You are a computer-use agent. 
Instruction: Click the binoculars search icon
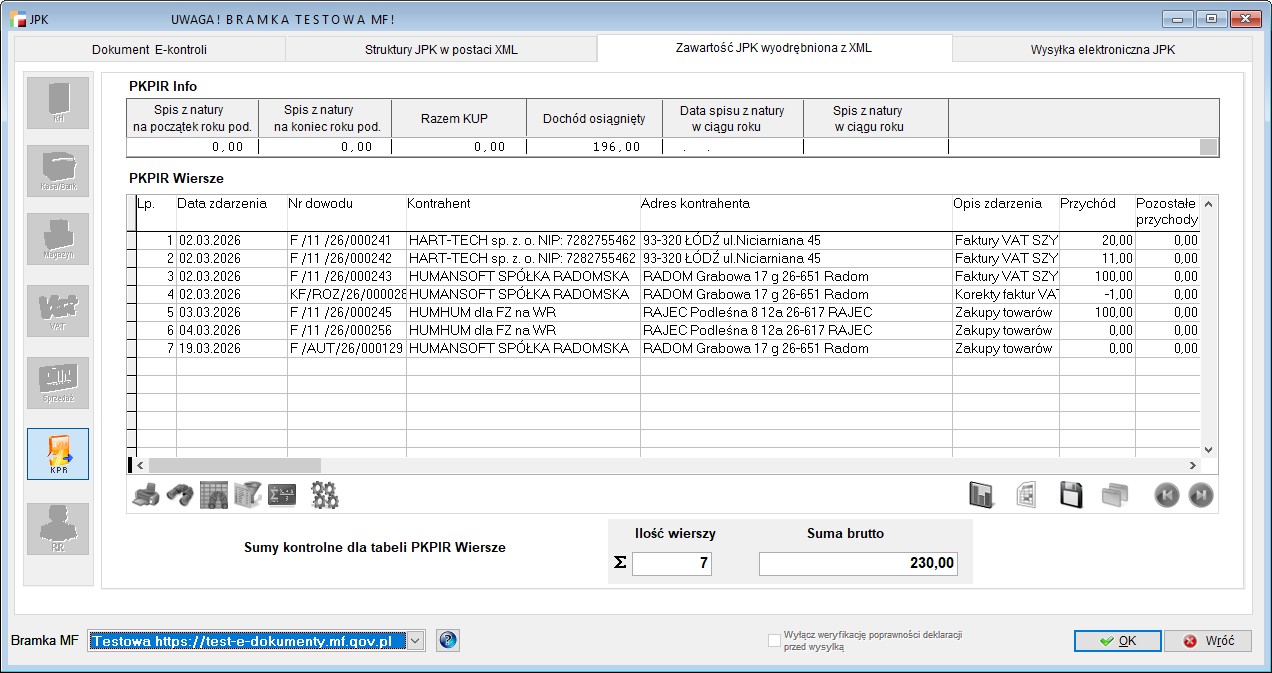(x=179, y=495)
